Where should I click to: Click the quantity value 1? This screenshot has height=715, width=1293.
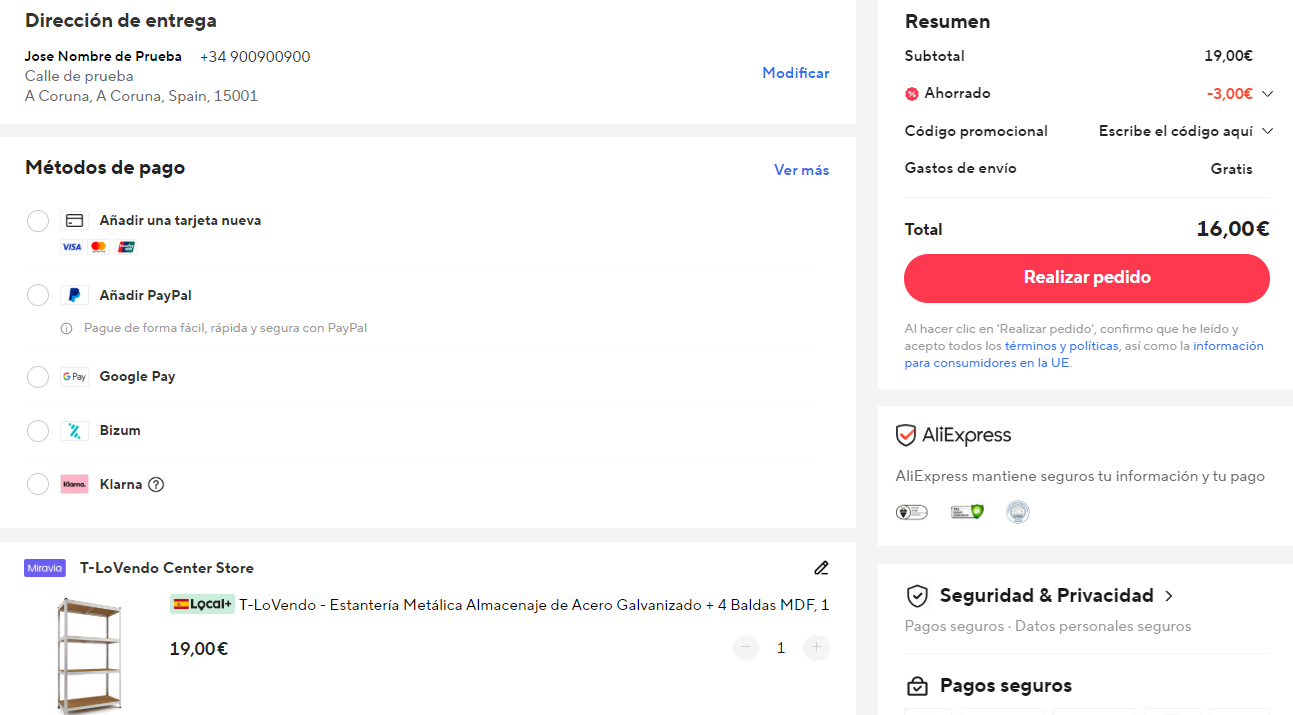point(781,648)
